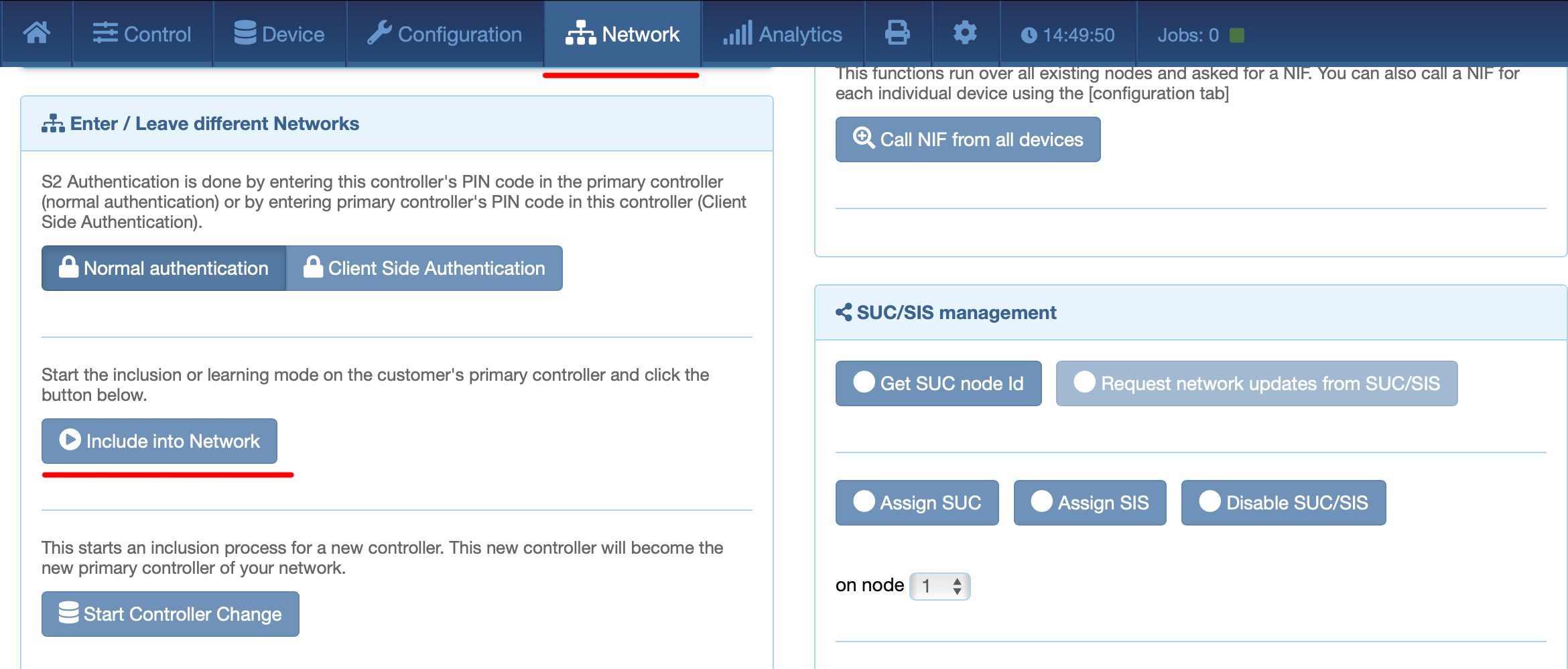Open the Analytics menu

(783, 34)
